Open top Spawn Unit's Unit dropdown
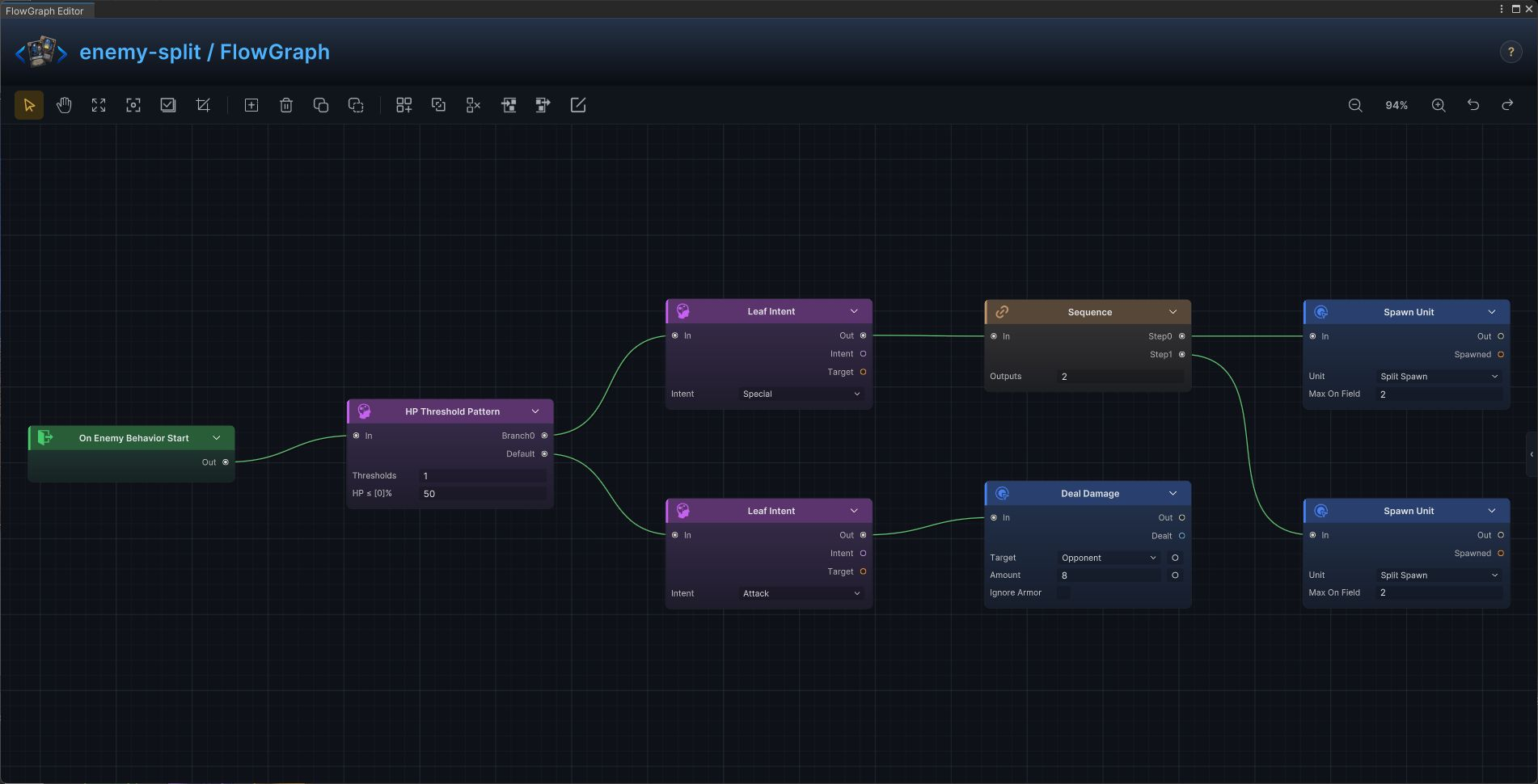 (1439, 376)
